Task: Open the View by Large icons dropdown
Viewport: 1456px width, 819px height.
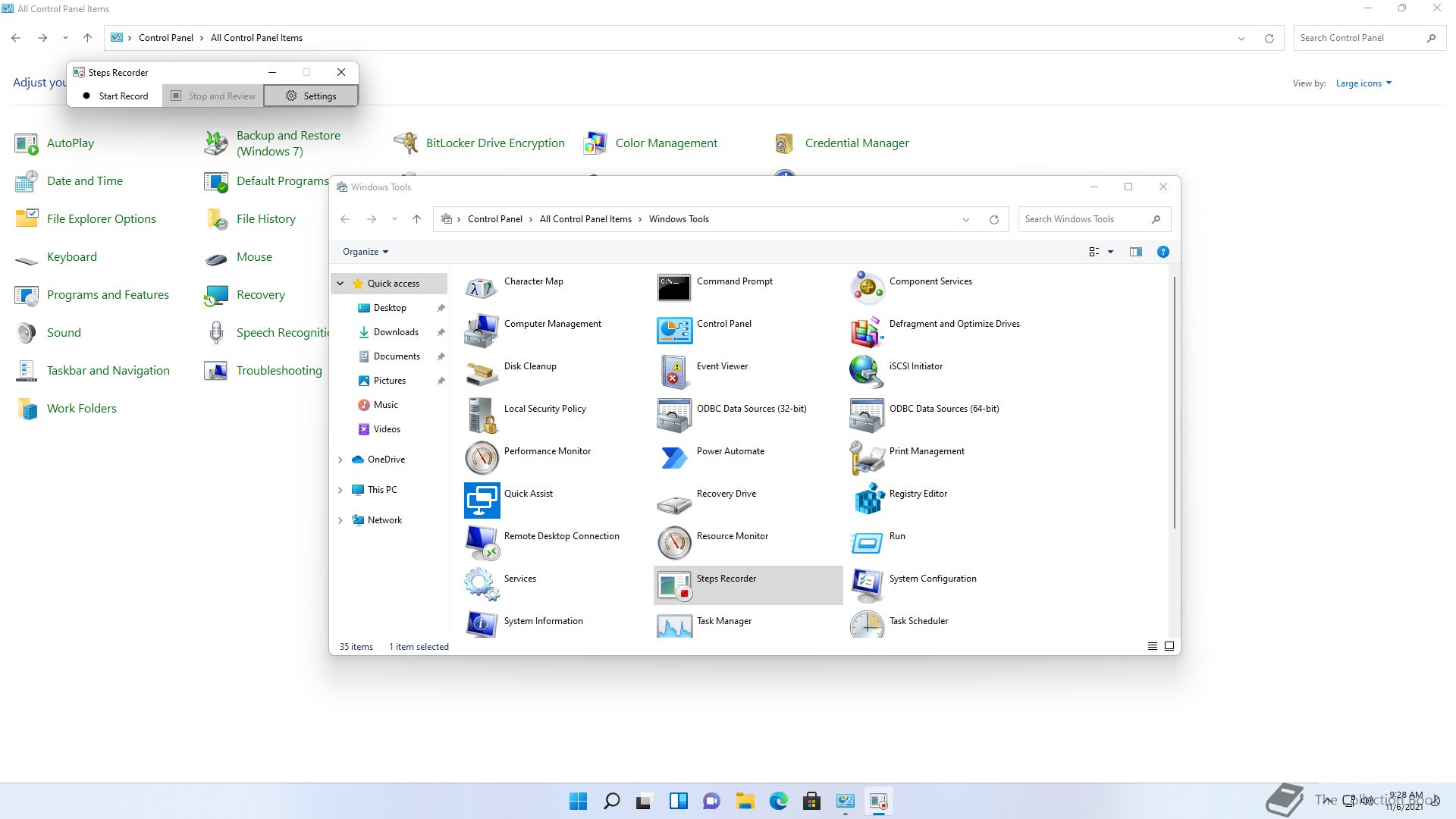Action: tap(1363, 83)
